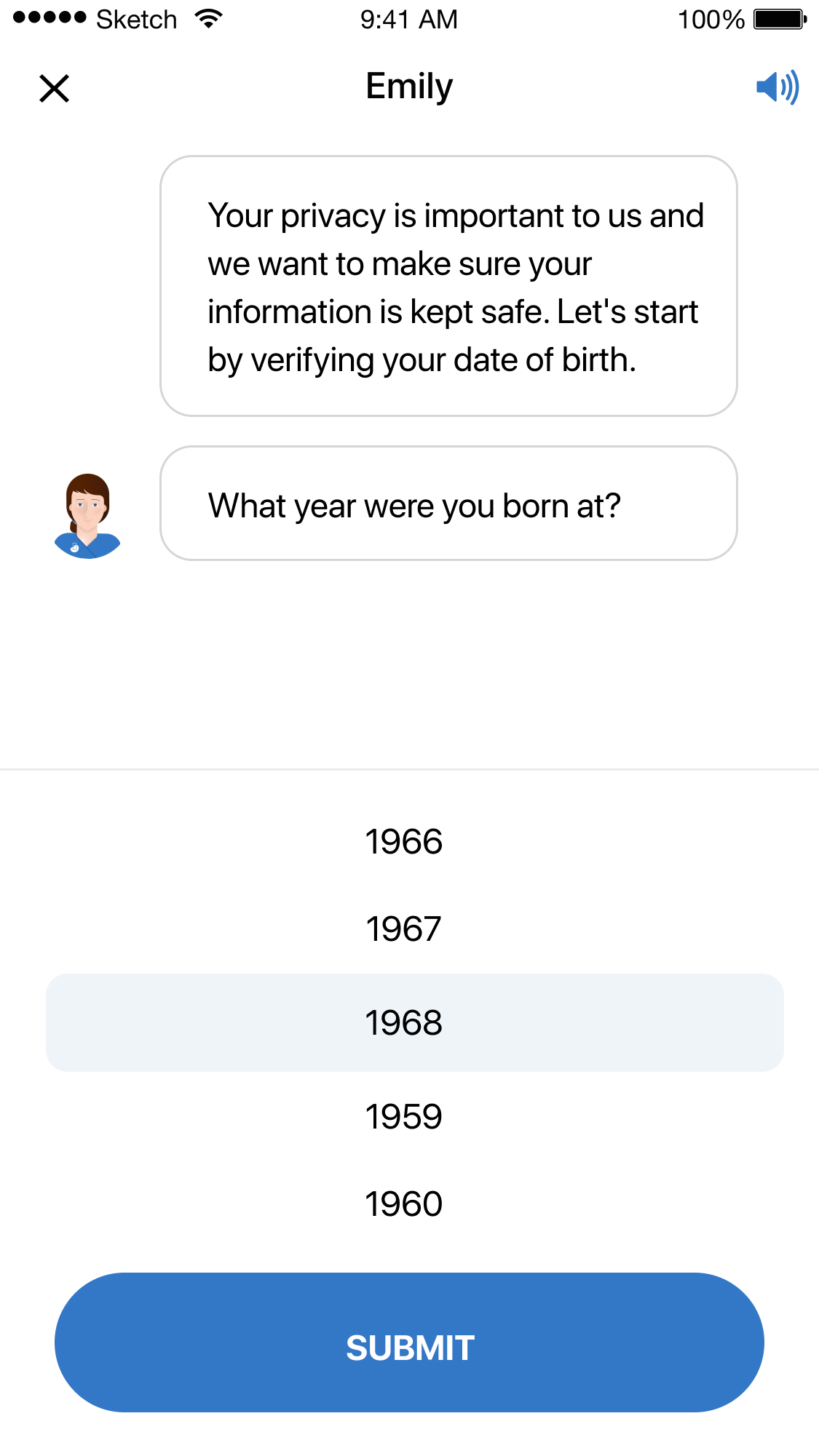Viewport: 819px width, 1456px height.
Task: Tap the 9:41 AM clock
Action: [x=409, y=20]
